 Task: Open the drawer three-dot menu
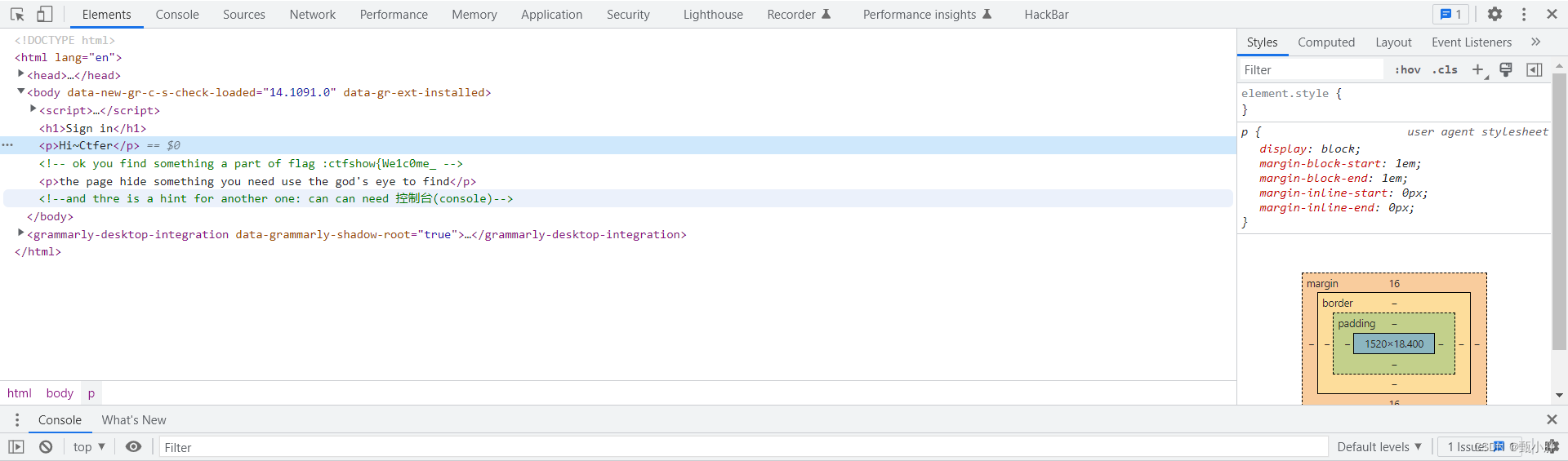(17, 420)
